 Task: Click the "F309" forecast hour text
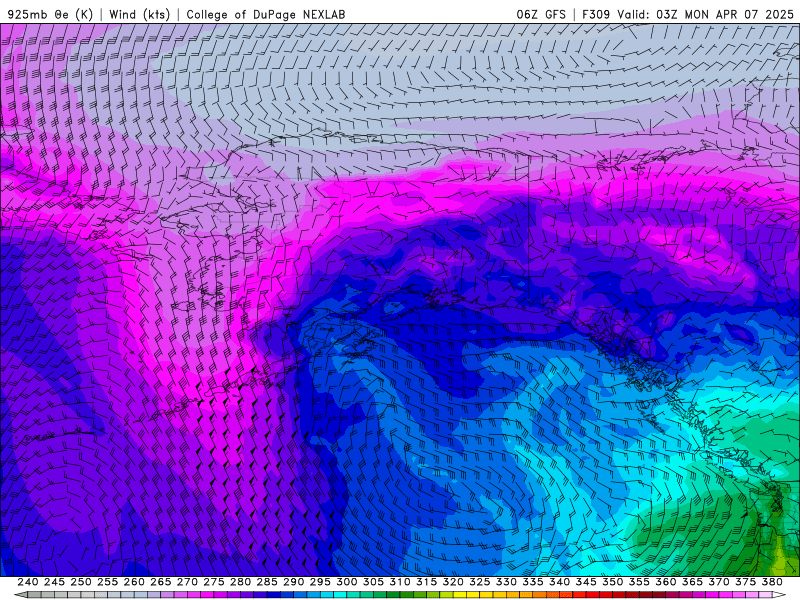[x=596, y=14]
